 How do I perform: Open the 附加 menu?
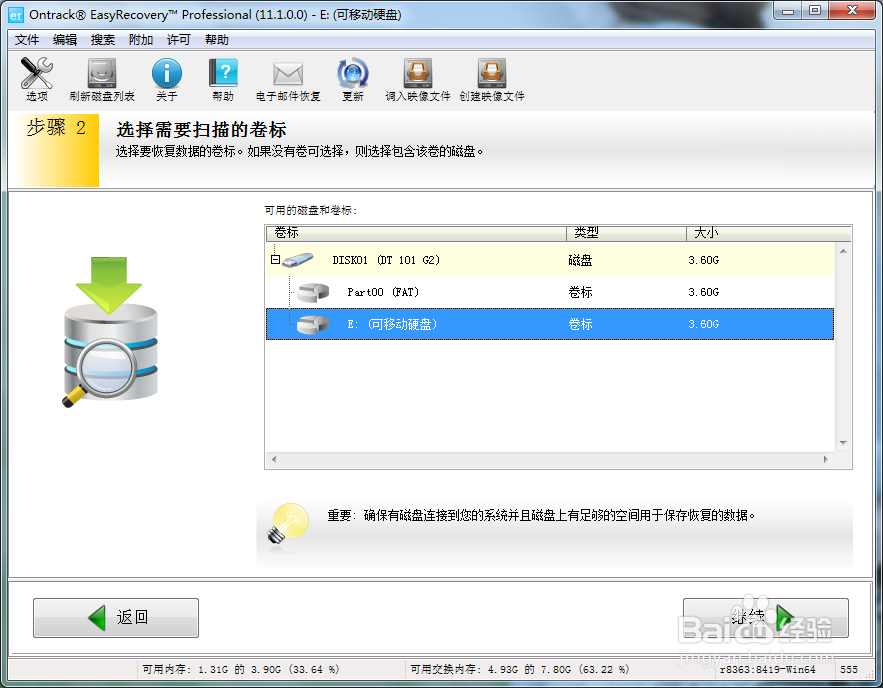pyautogui.click(x=141, y=40)
